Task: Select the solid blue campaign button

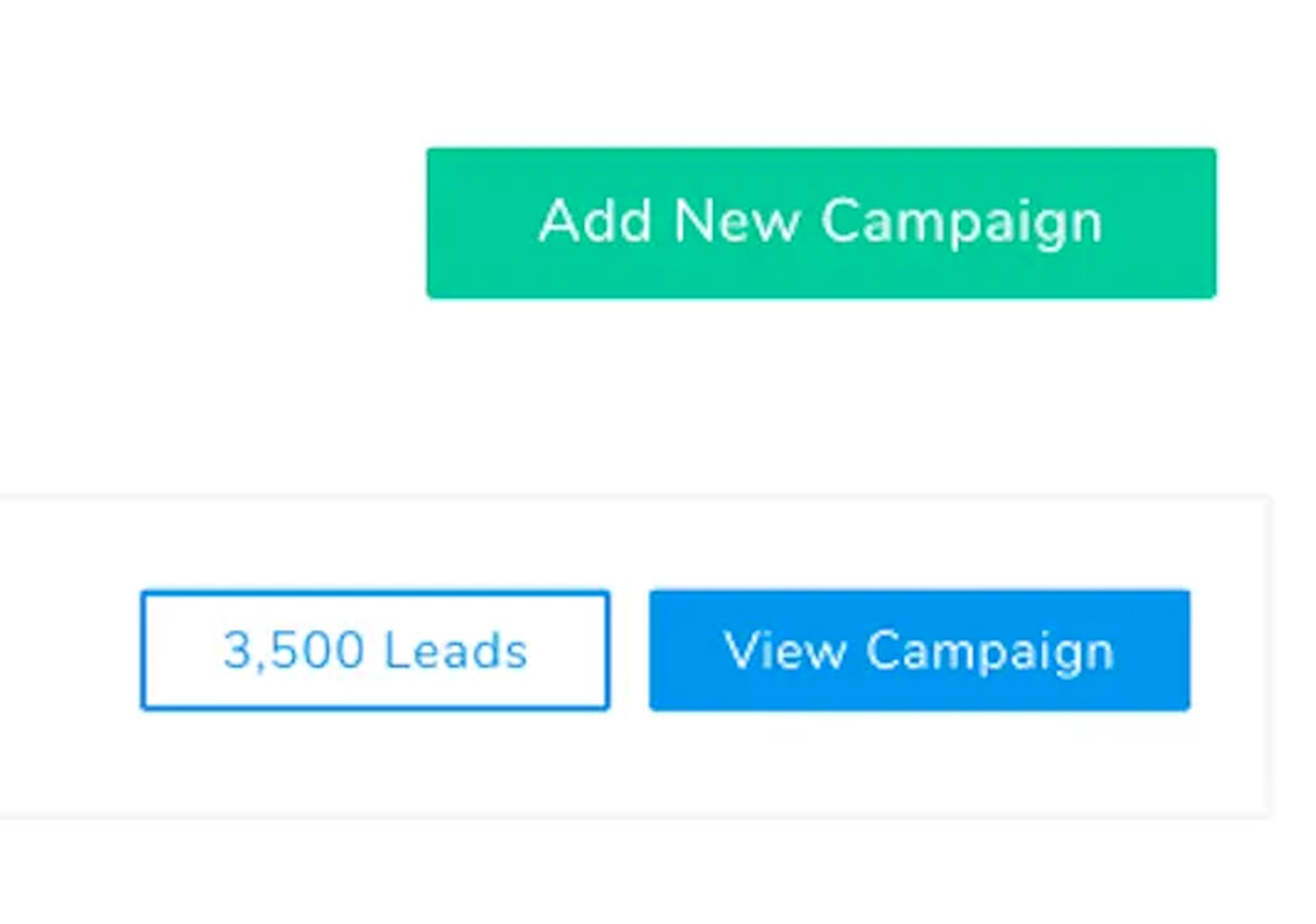Action: [919, 650]
